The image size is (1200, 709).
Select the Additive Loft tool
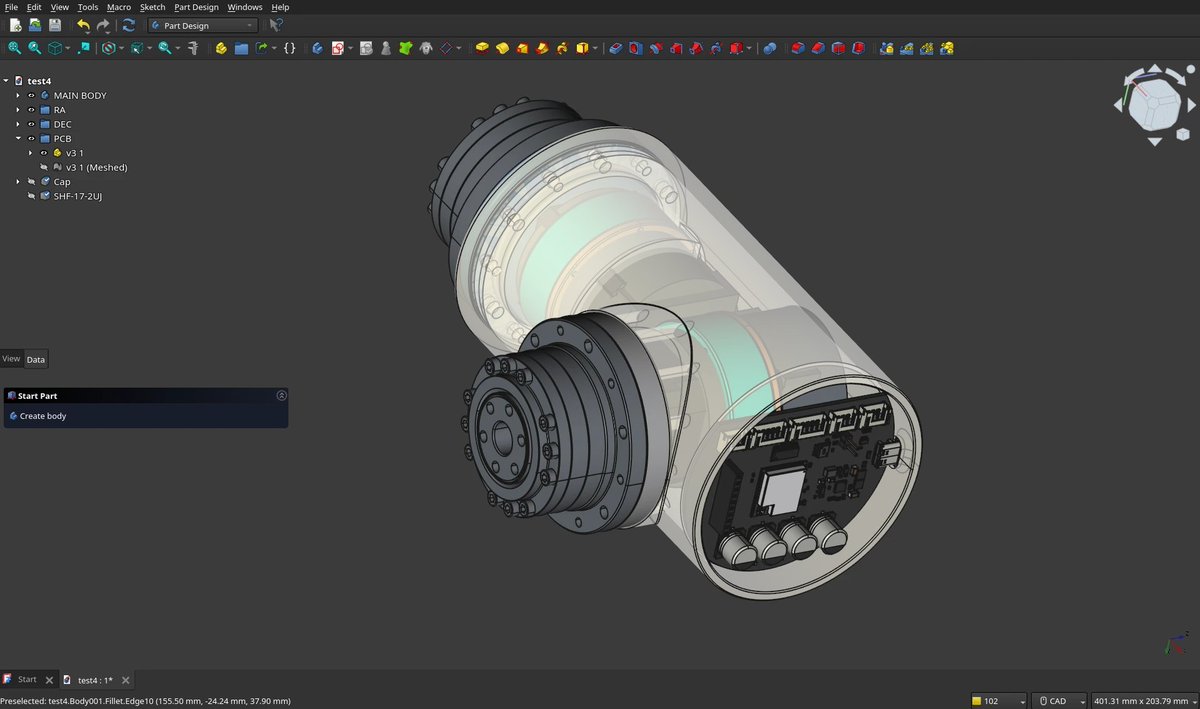point(522,47)
